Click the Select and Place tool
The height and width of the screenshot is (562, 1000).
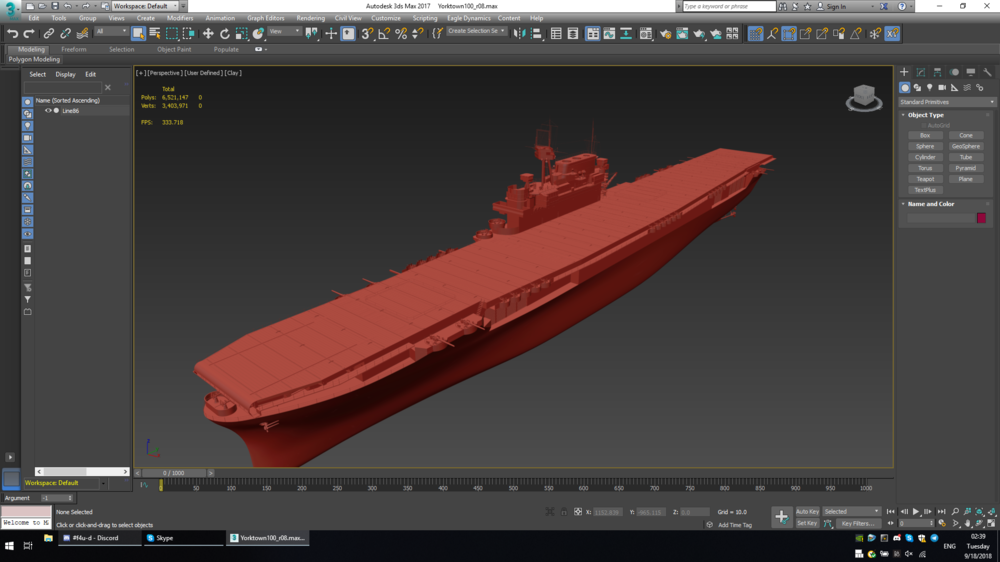[x=258, y=34]
